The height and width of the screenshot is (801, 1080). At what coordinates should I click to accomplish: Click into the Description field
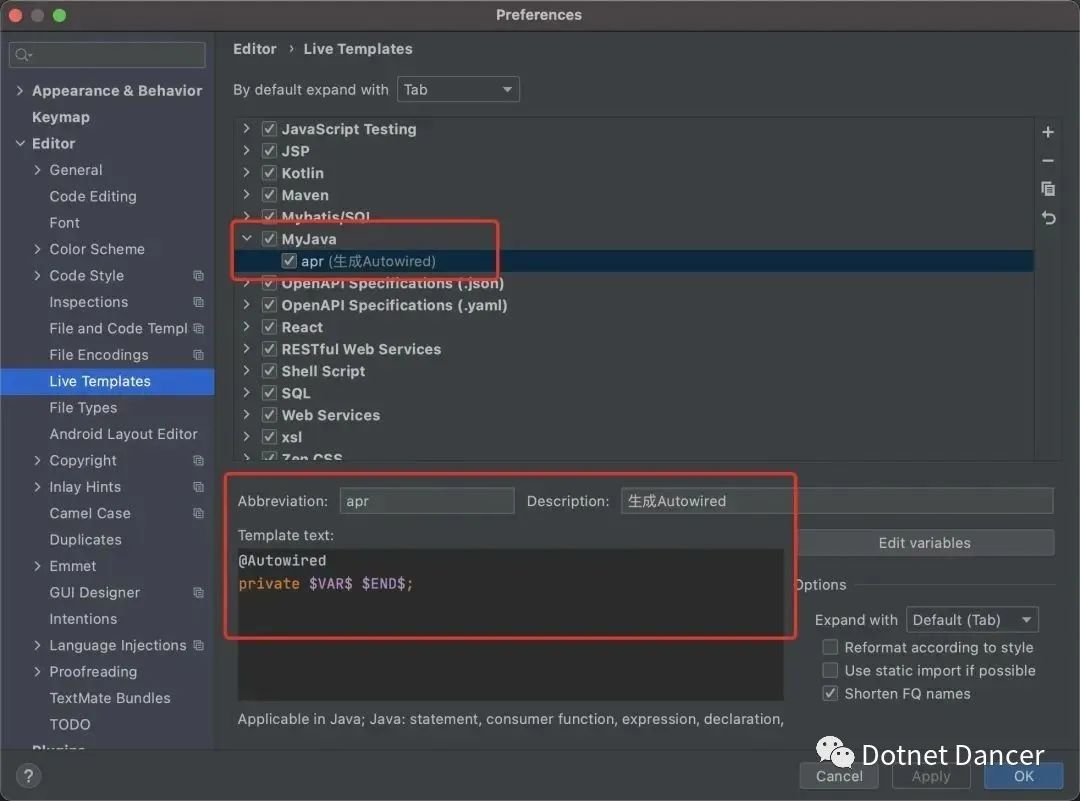pyautogui.click(x=837, y=501)
